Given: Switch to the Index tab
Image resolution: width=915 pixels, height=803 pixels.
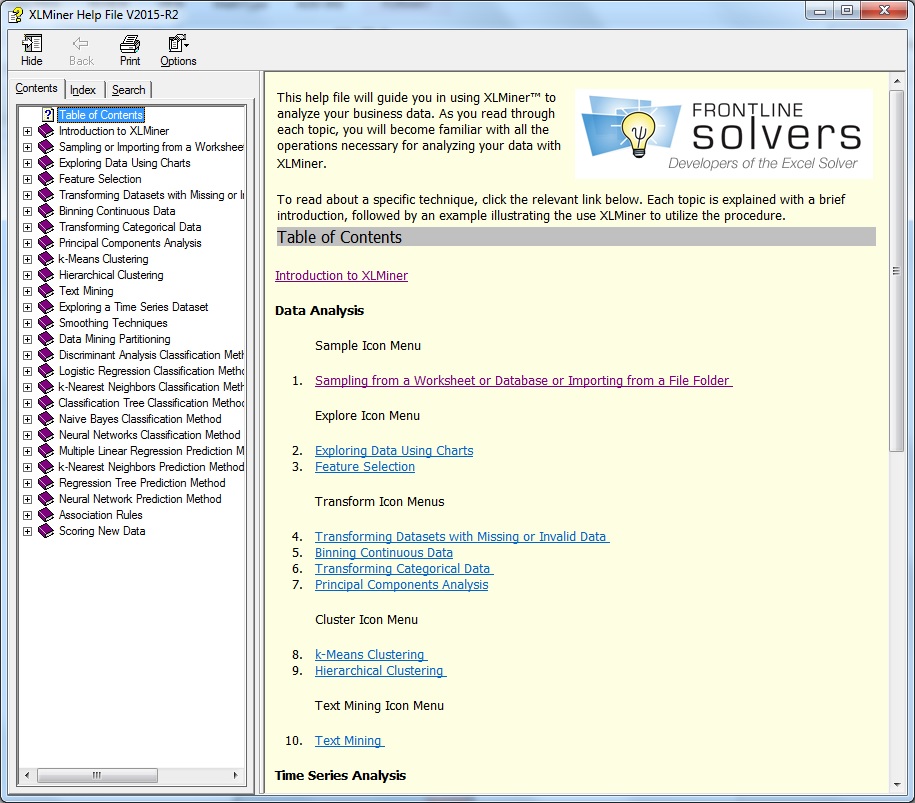Looking at the screenshot, I should (83, 90).
